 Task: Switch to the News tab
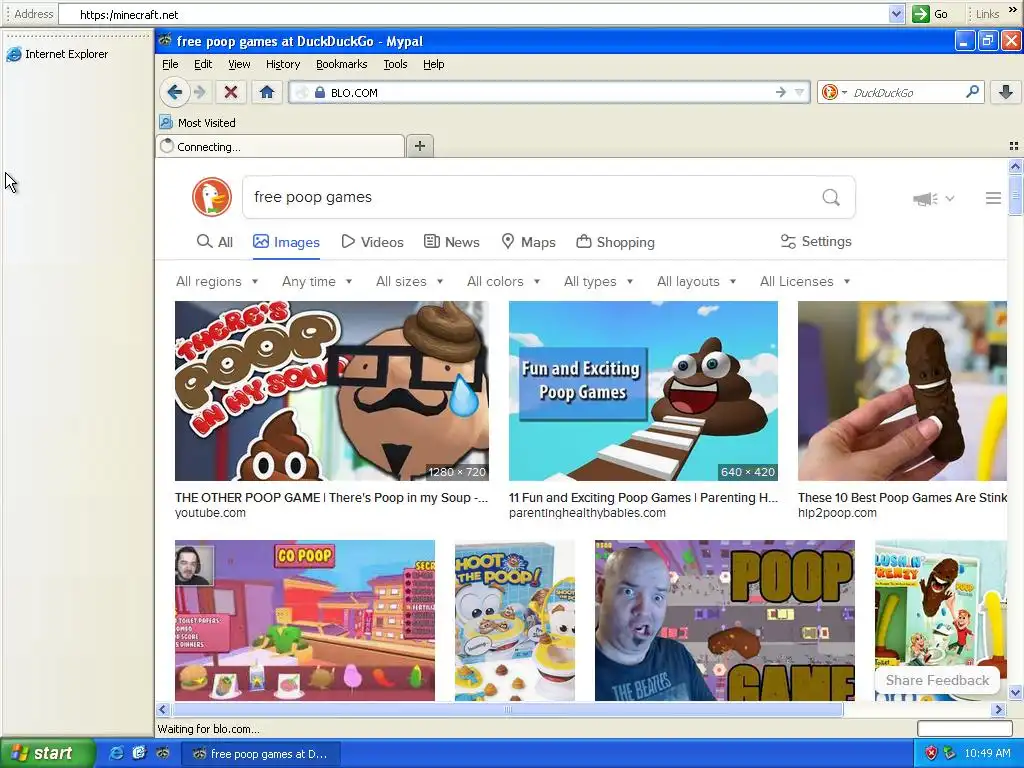[451, 242]
